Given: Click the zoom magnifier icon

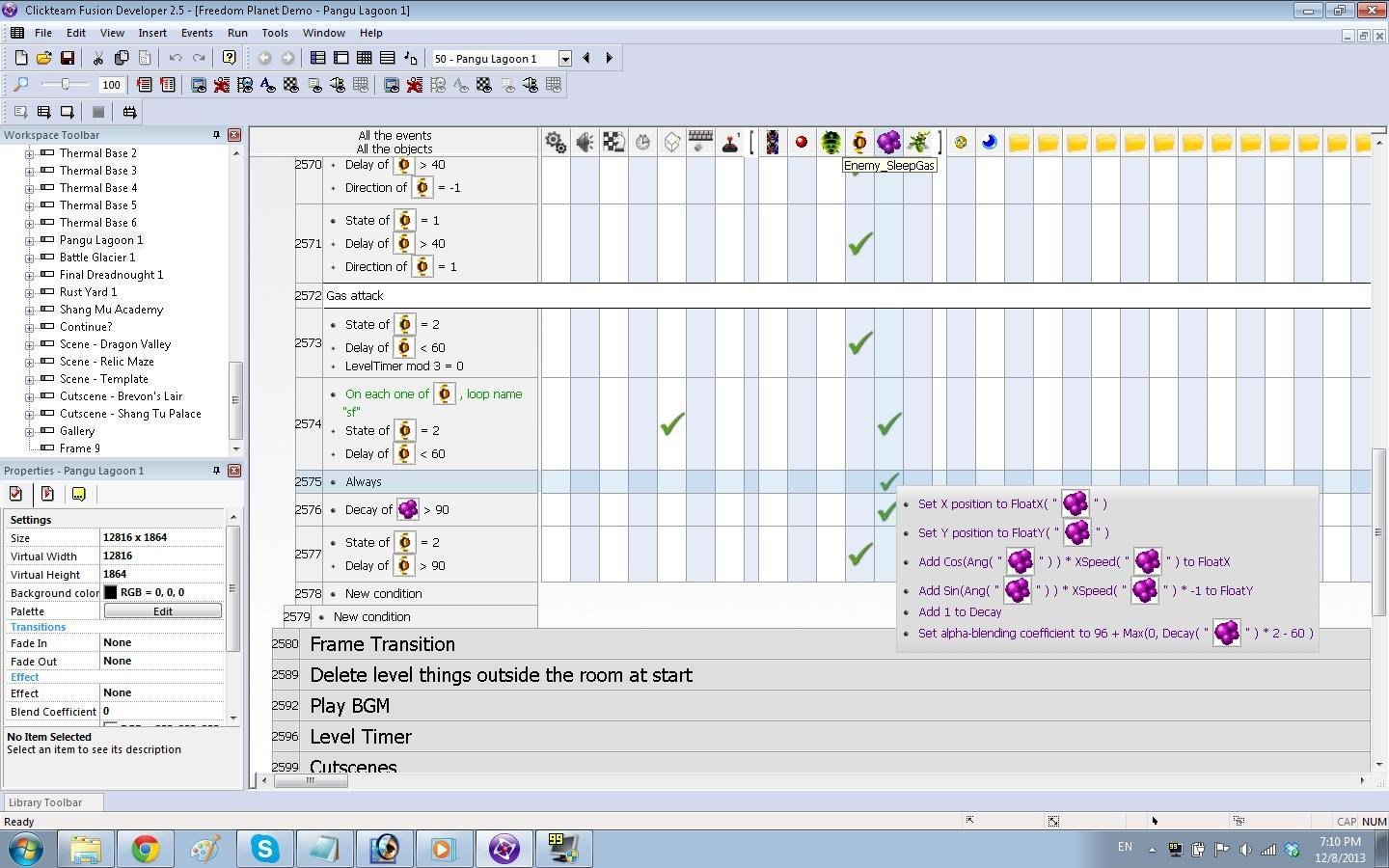Looking at the screenshot, I should pyautogui.click(x=20, y=85).
